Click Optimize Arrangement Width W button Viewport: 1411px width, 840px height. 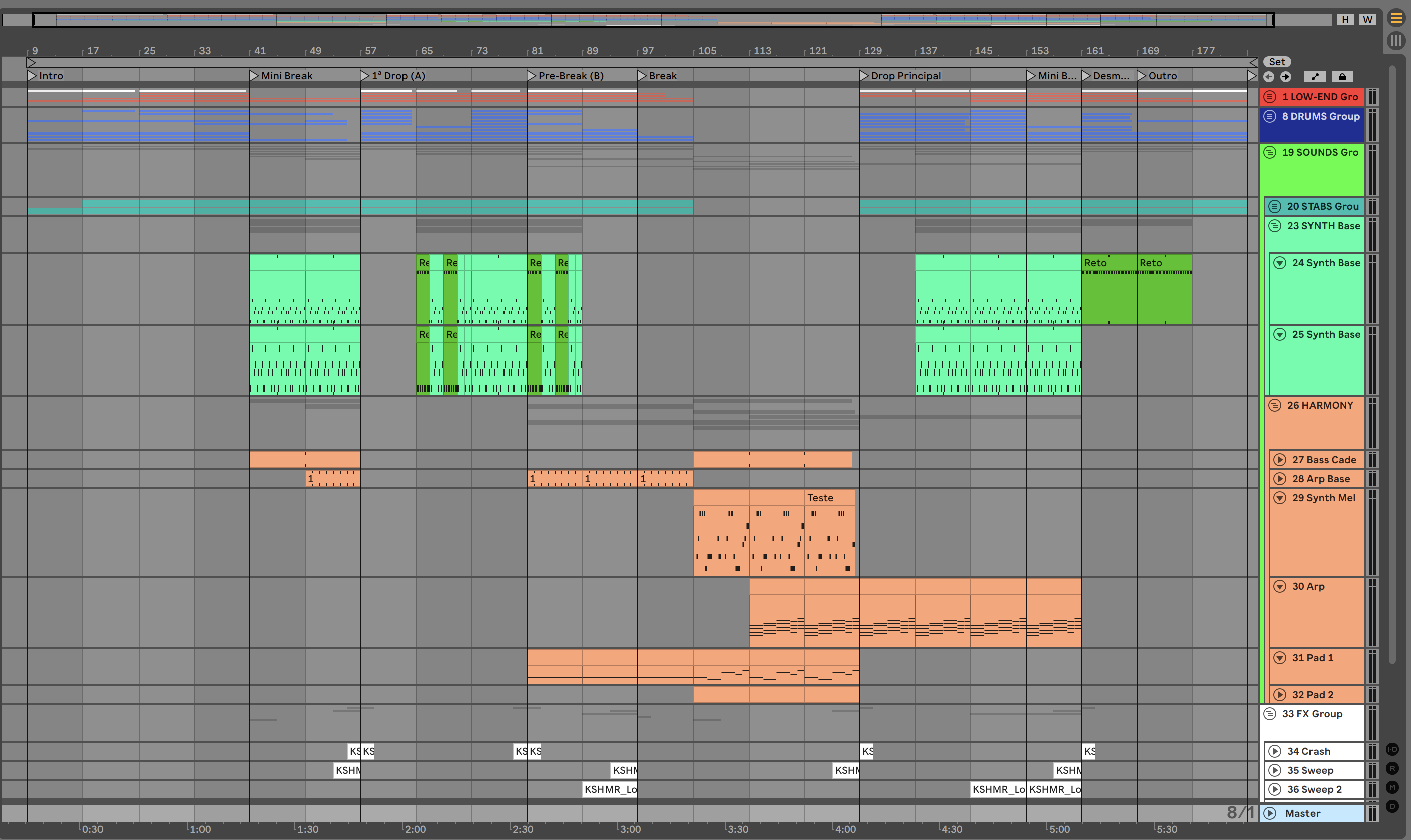tap(1367, 20)
